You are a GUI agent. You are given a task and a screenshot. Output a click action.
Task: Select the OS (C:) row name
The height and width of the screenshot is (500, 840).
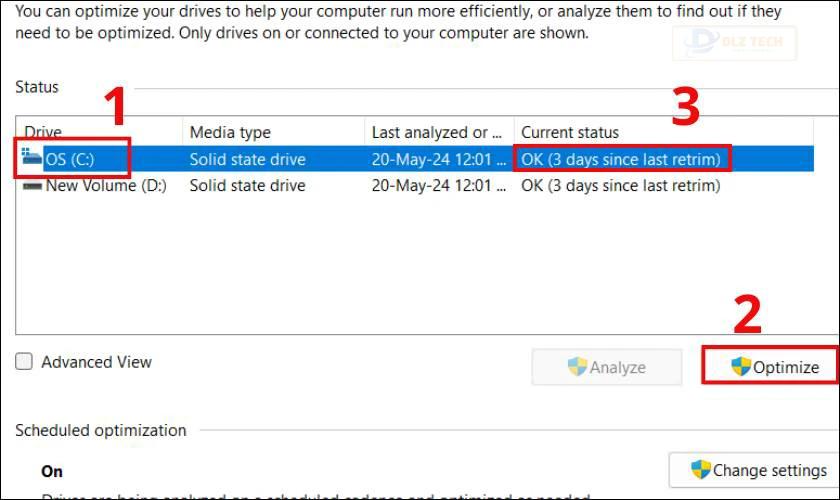pos(70,159)
